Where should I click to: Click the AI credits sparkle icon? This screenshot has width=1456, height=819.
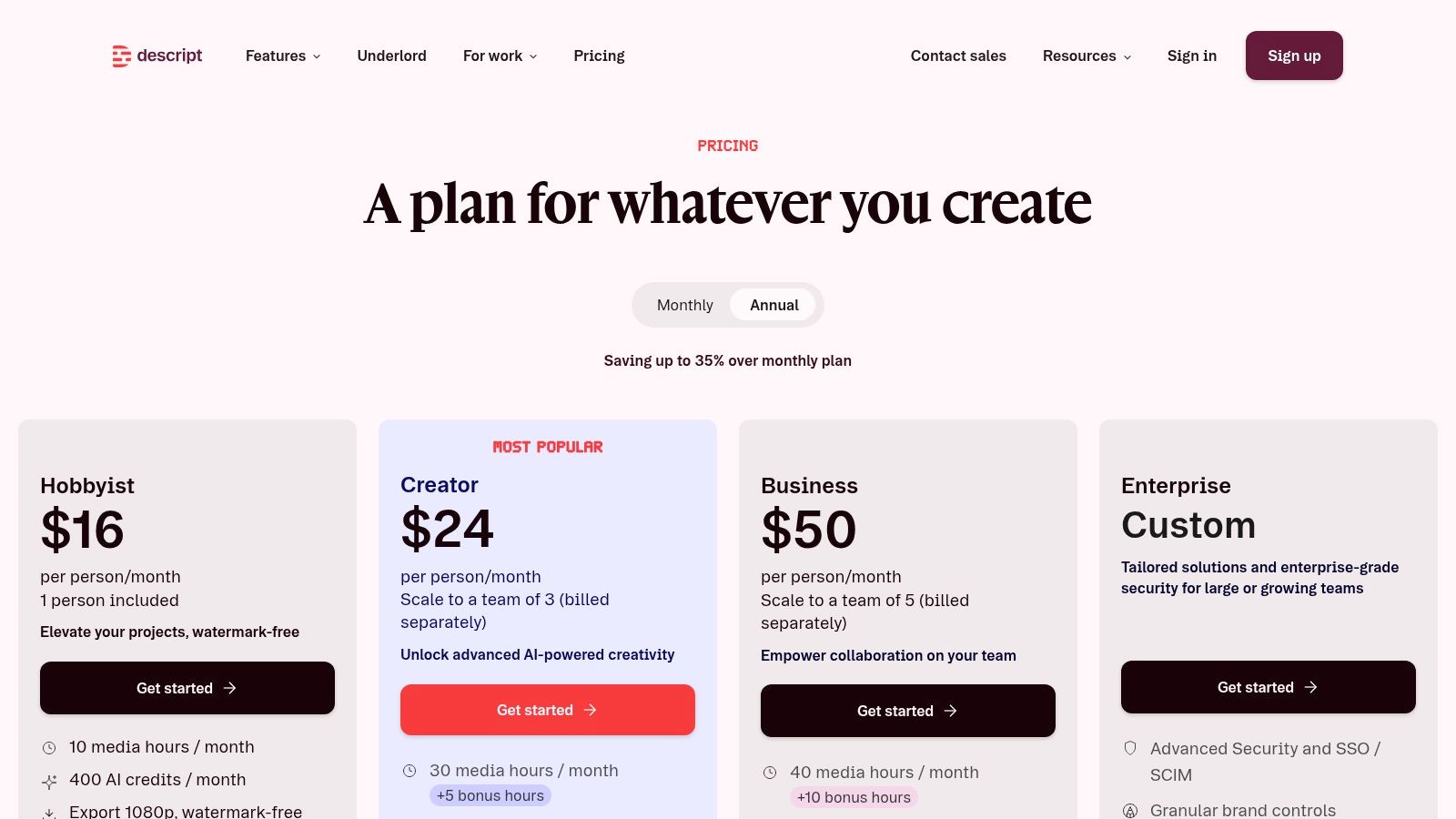click(48, 781)
